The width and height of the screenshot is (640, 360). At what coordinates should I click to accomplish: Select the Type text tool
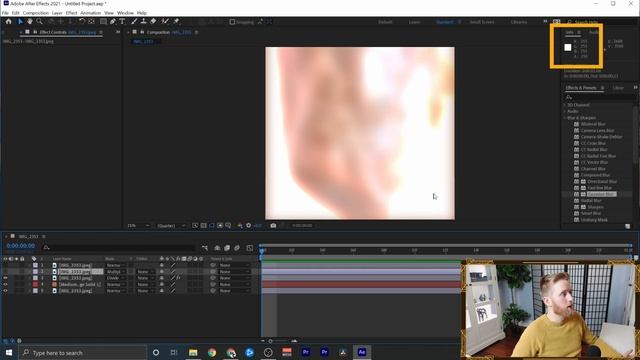(x=122, y=22)
